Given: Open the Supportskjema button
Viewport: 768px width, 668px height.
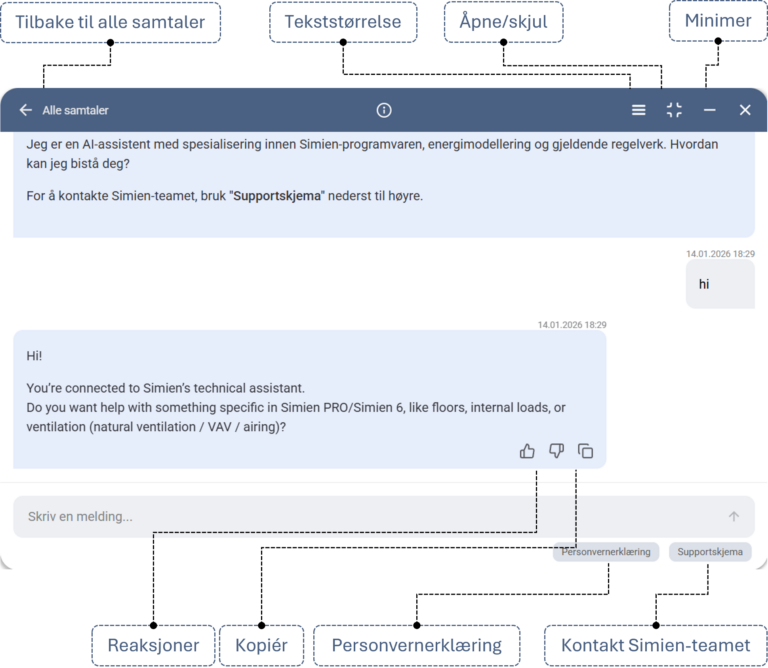Looking at the screenshot, I should [710, 552].
